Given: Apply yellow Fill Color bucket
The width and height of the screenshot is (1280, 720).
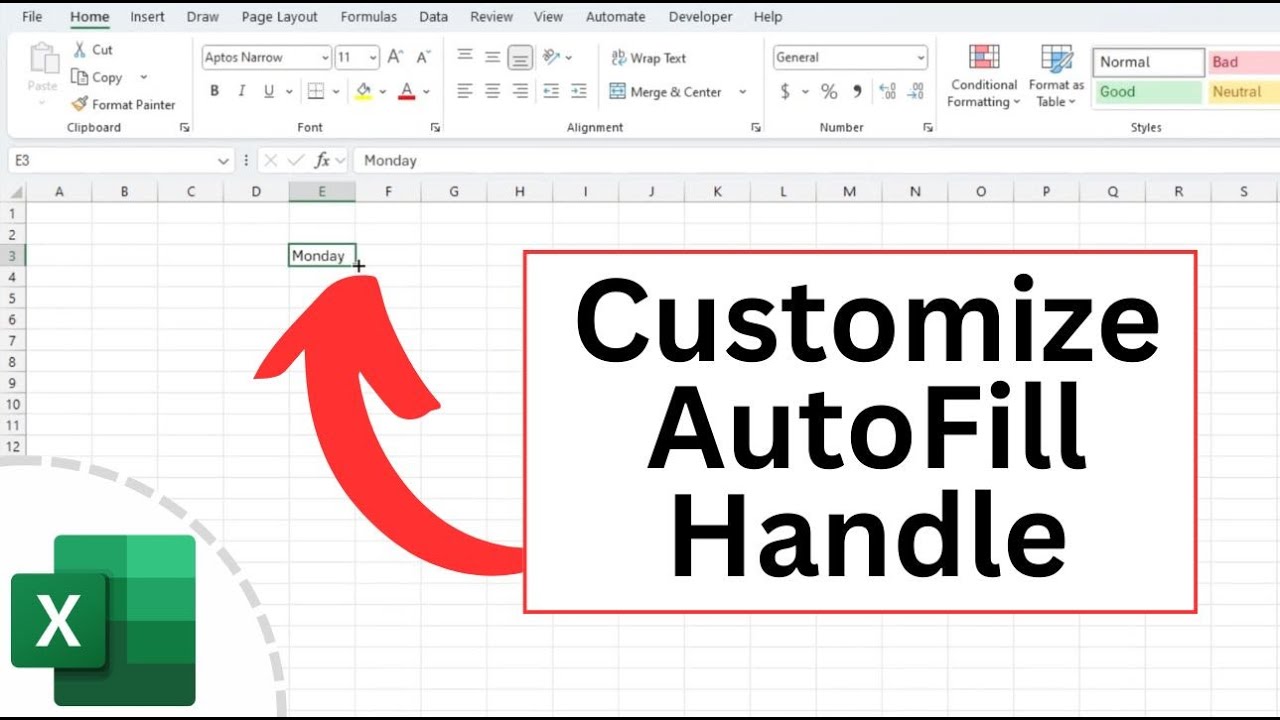Looking at the screenshot, I should 363,91.
